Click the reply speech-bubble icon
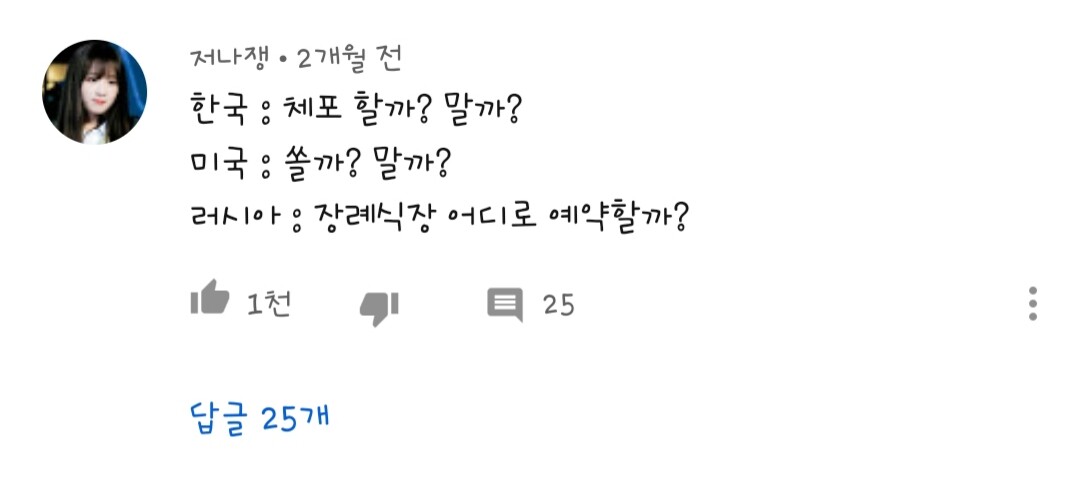 (x=504, y=303)
